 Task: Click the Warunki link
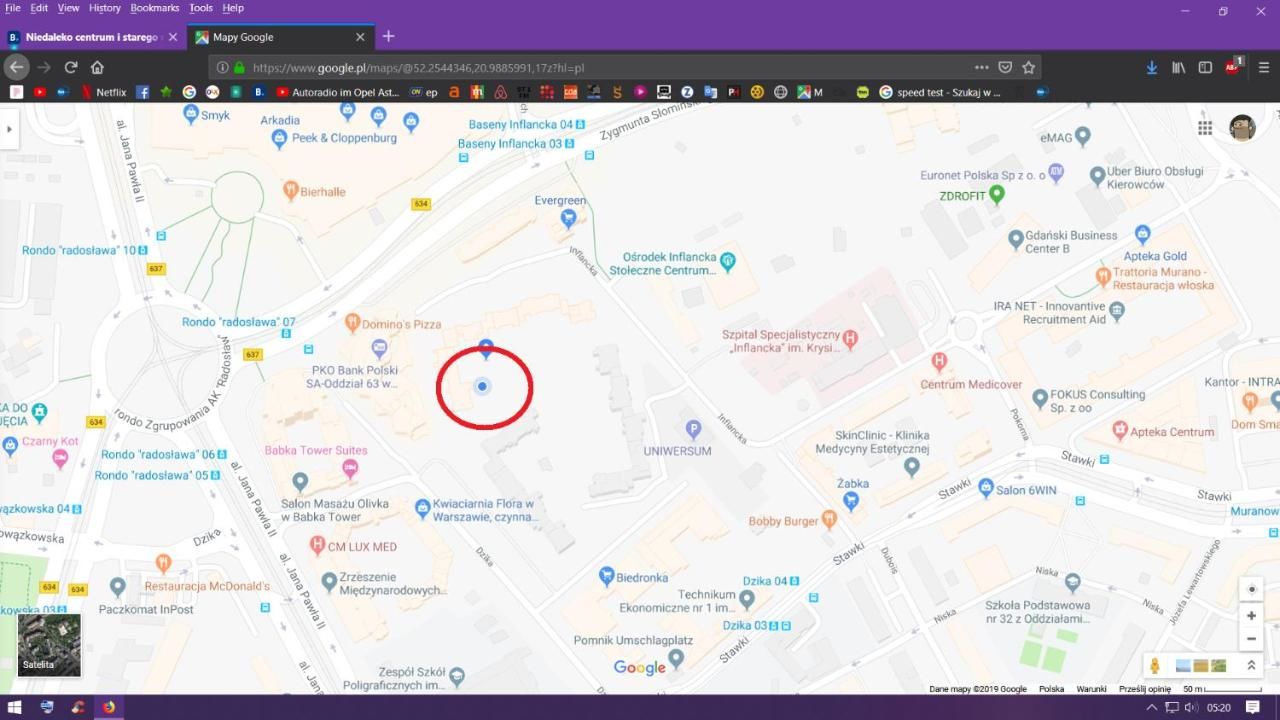[x=1091, y=689]
